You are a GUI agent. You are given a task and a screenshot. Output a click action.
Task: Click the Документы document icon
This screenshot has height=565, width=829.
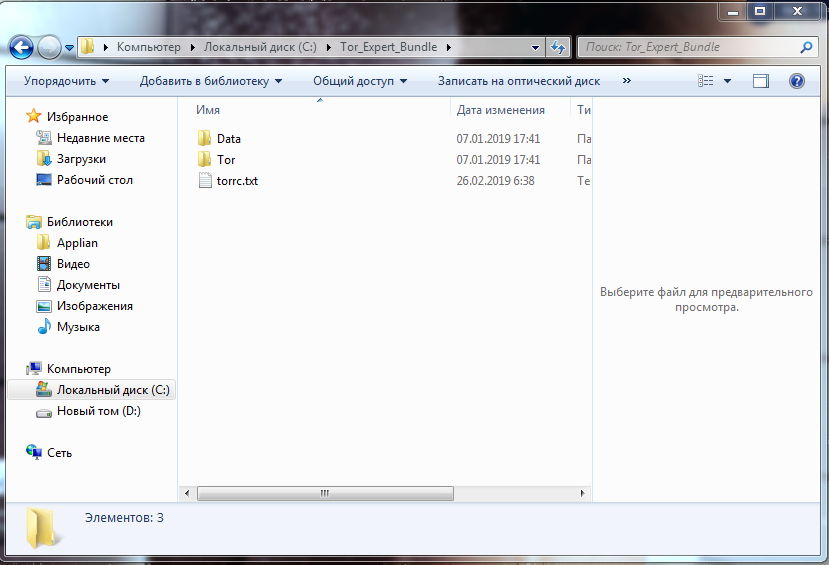click(44, 284)
